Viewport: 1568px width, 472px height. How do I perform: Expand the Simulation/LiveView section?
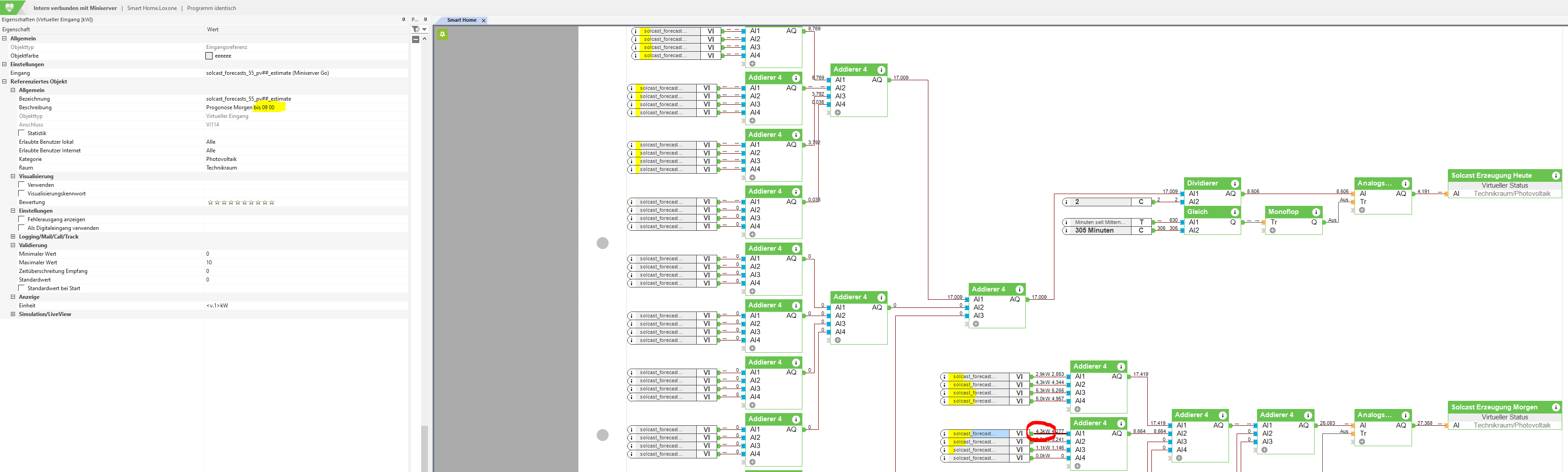pyautogui.click(x=13, y=314)
